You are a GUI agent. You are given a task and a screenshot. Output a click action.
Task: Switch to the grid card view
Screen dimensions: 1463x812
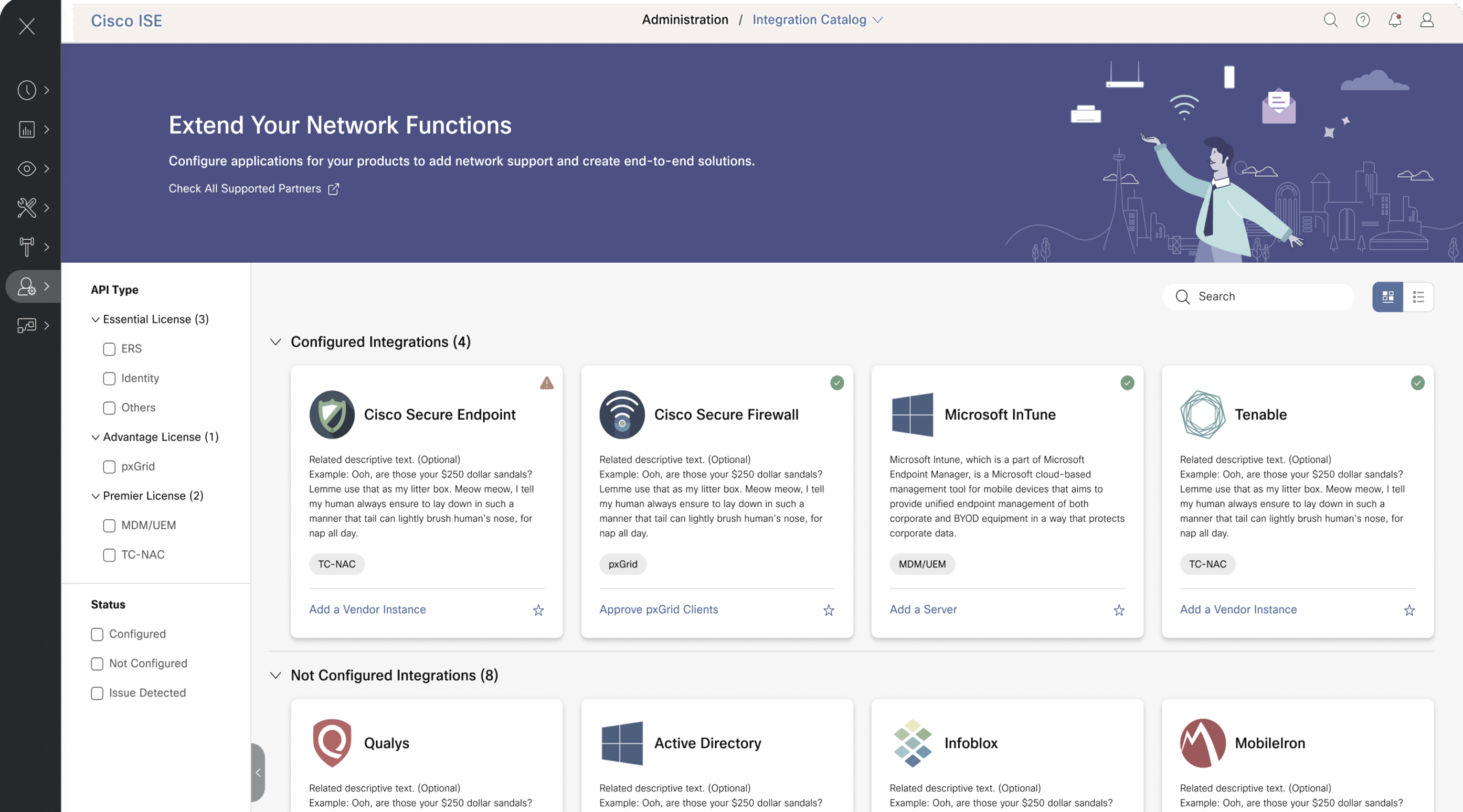[x=1387, y=296]
